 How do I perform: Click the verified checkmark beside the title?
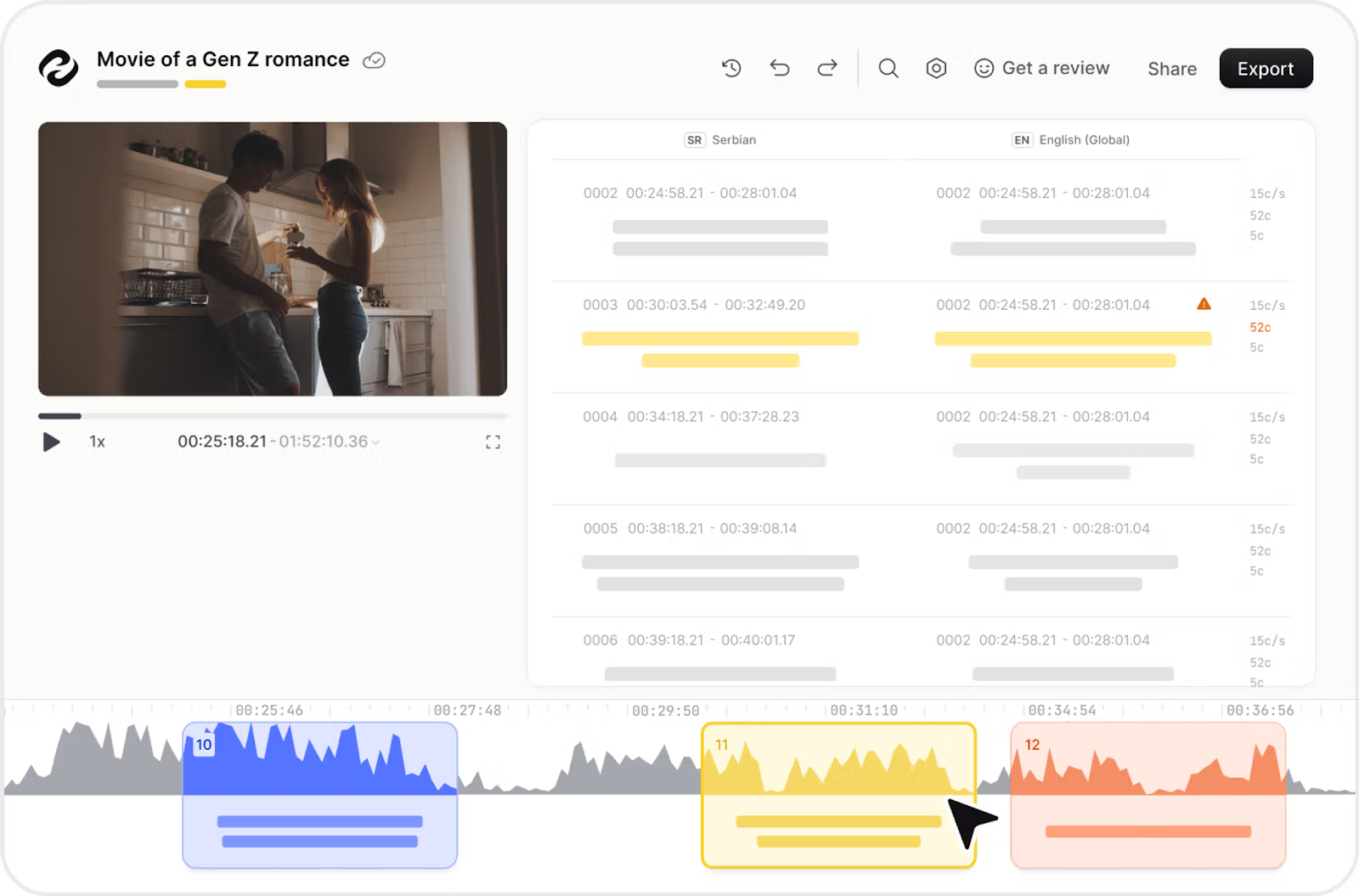pos(374,59)
